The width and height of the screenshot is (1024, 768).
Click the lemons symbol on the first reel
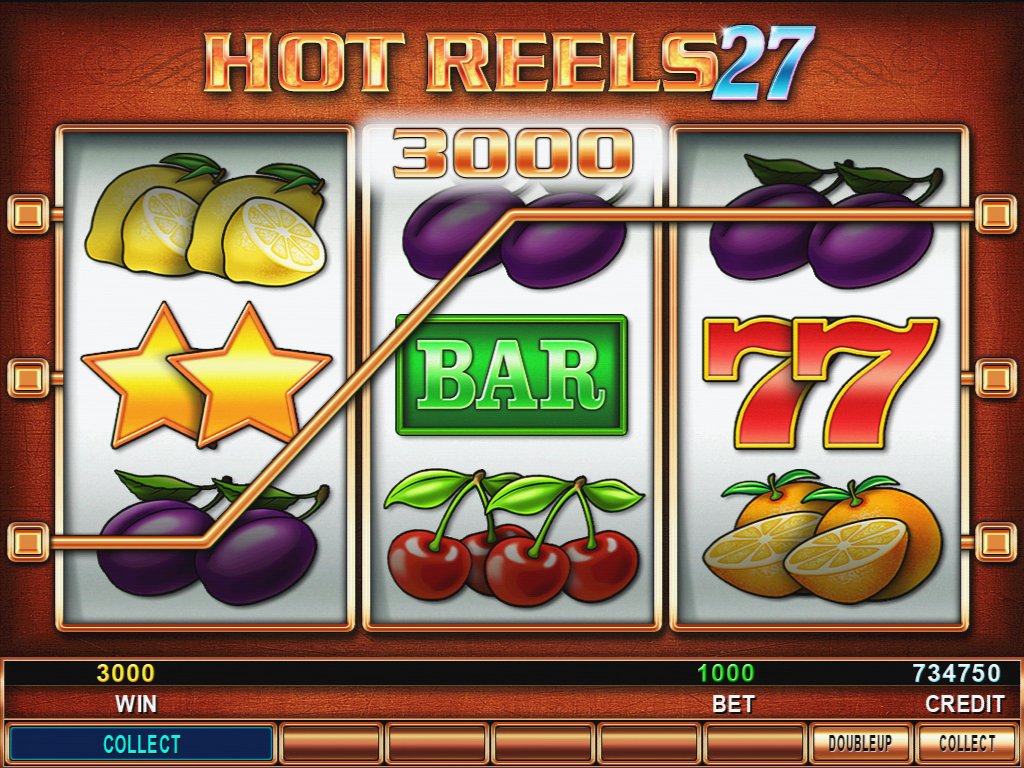pos(206,219)
